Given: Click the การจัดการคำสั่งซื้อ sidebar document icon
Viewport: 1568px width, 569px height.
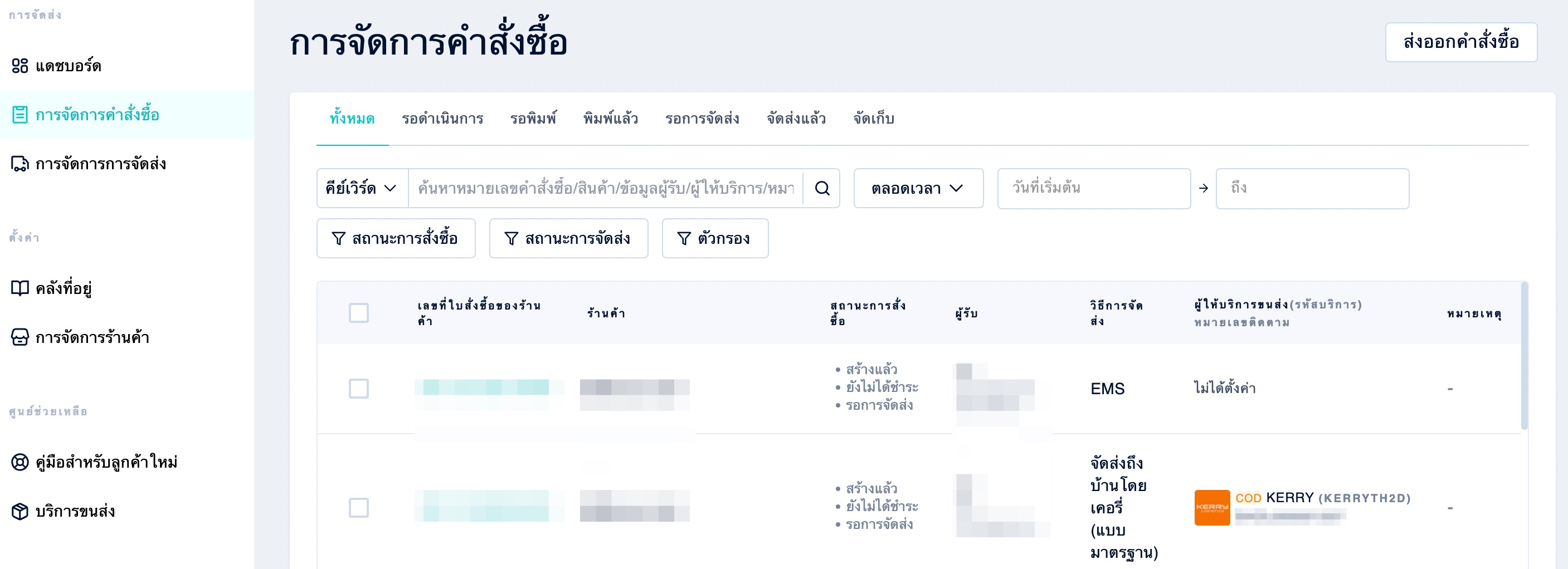Looking at the screenshot, I should 20,115.
